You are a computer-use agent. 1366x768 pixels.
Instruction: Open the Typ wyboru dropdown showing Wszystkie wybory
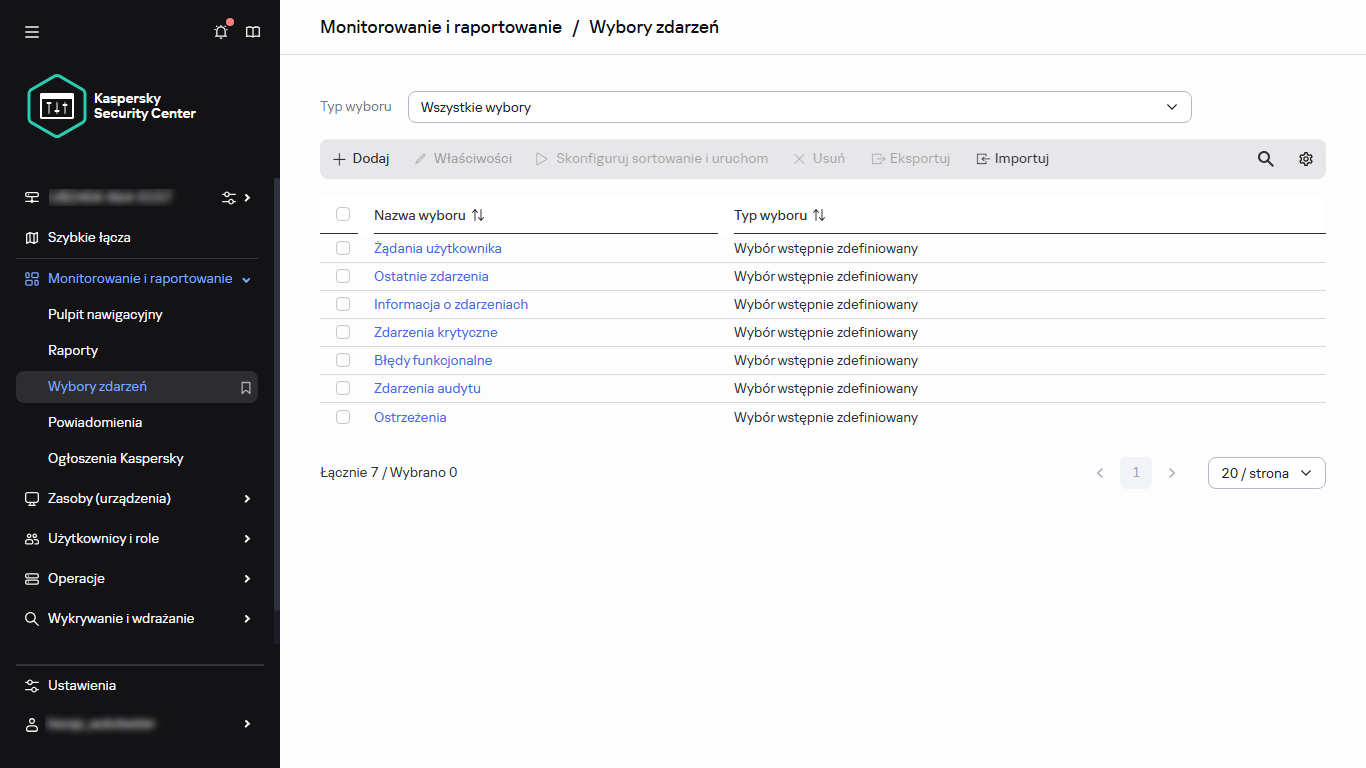[x=798, y=106]
